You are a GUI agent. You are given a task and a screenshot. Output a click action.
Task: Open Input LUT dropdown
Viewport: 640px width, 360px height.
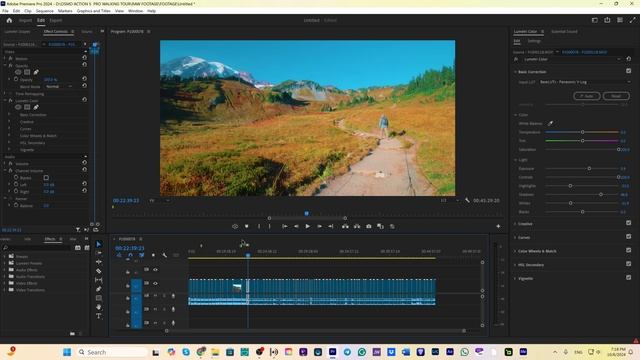[x=584, y=82]
